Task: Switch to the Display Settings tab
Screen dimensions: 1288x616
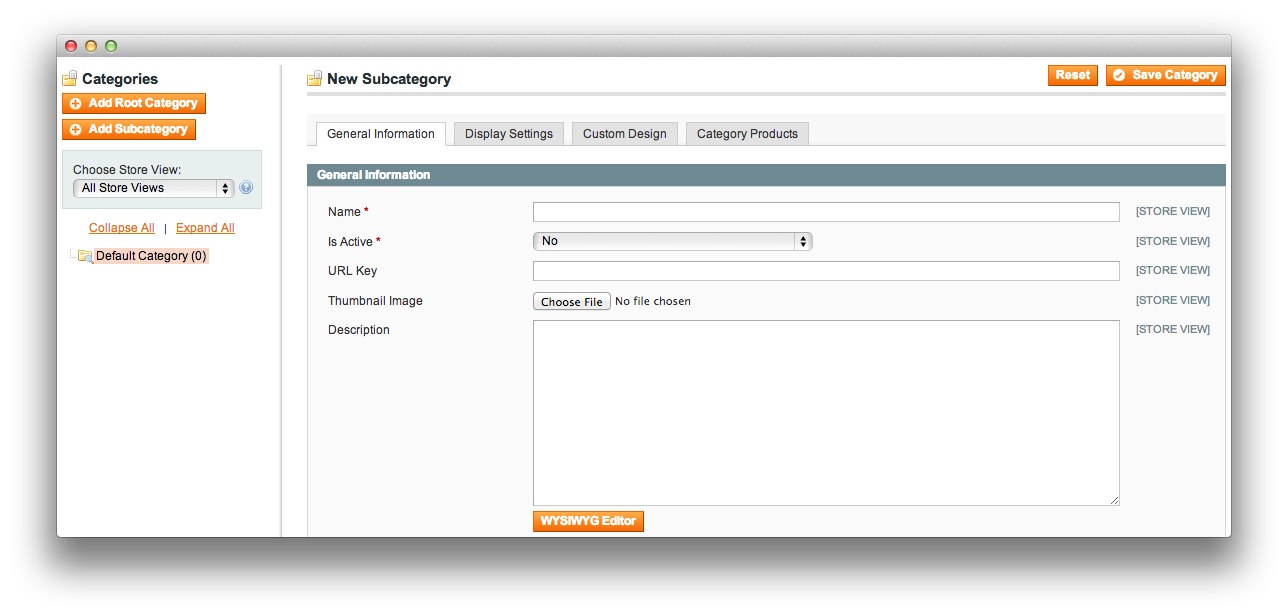Action: (509, 134)
